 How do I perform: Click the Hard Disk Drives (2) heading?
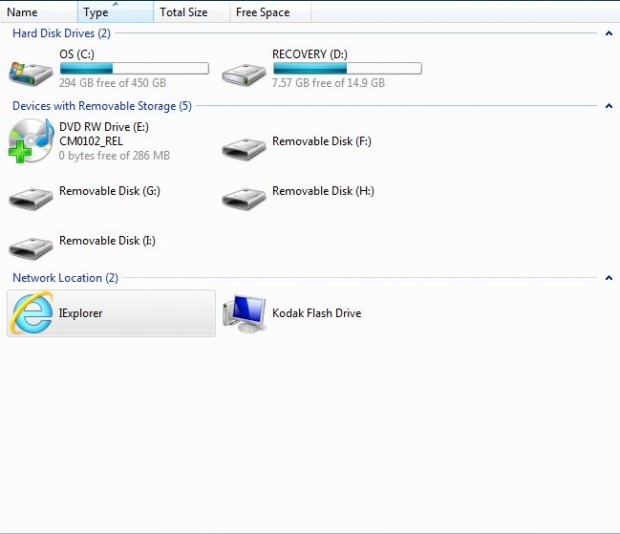61,34
